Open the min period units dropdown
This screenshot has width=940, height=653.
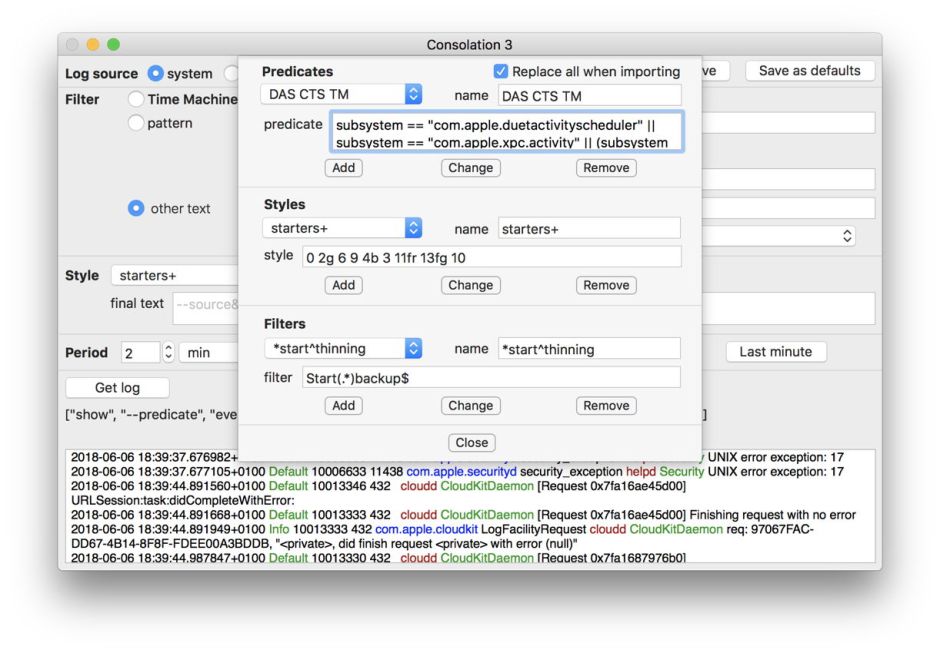208,352
